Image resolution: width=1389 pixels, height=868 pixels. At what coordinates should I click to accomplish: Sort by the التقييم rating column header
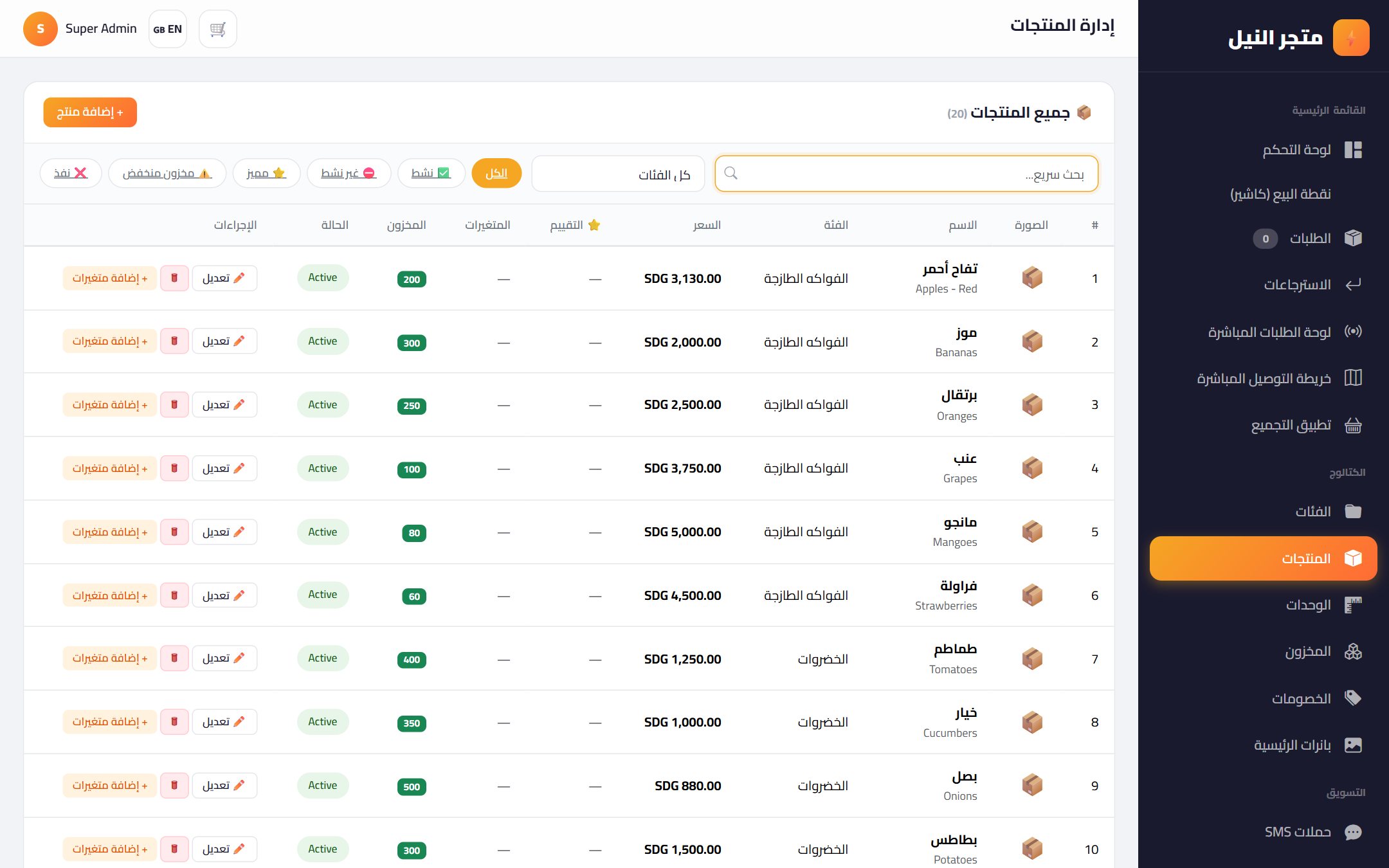[x=576, y=225]
